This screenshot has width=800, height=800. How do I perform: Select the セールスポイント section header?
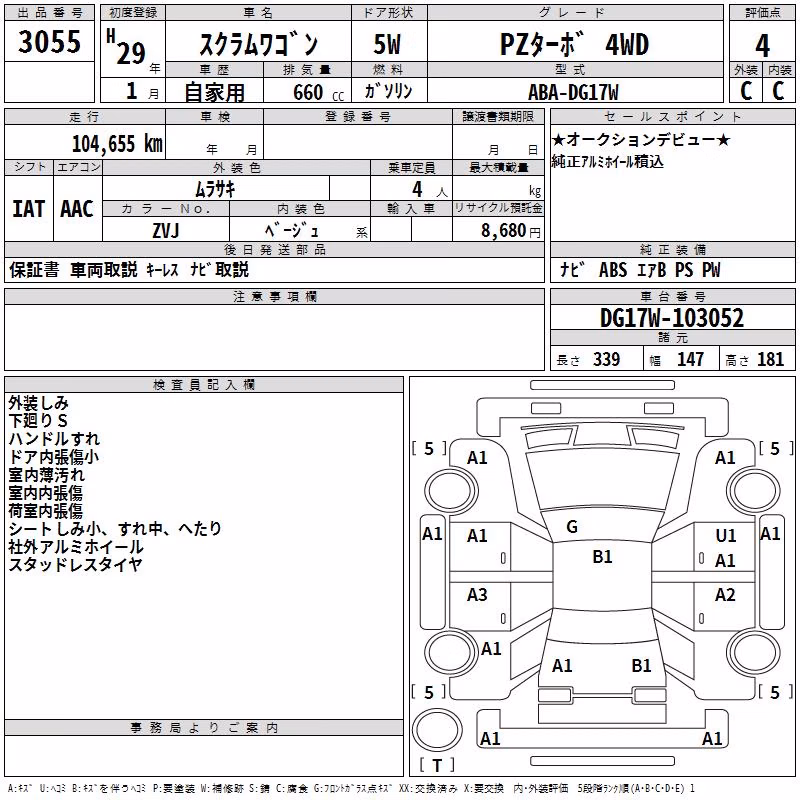click(672, 116)
